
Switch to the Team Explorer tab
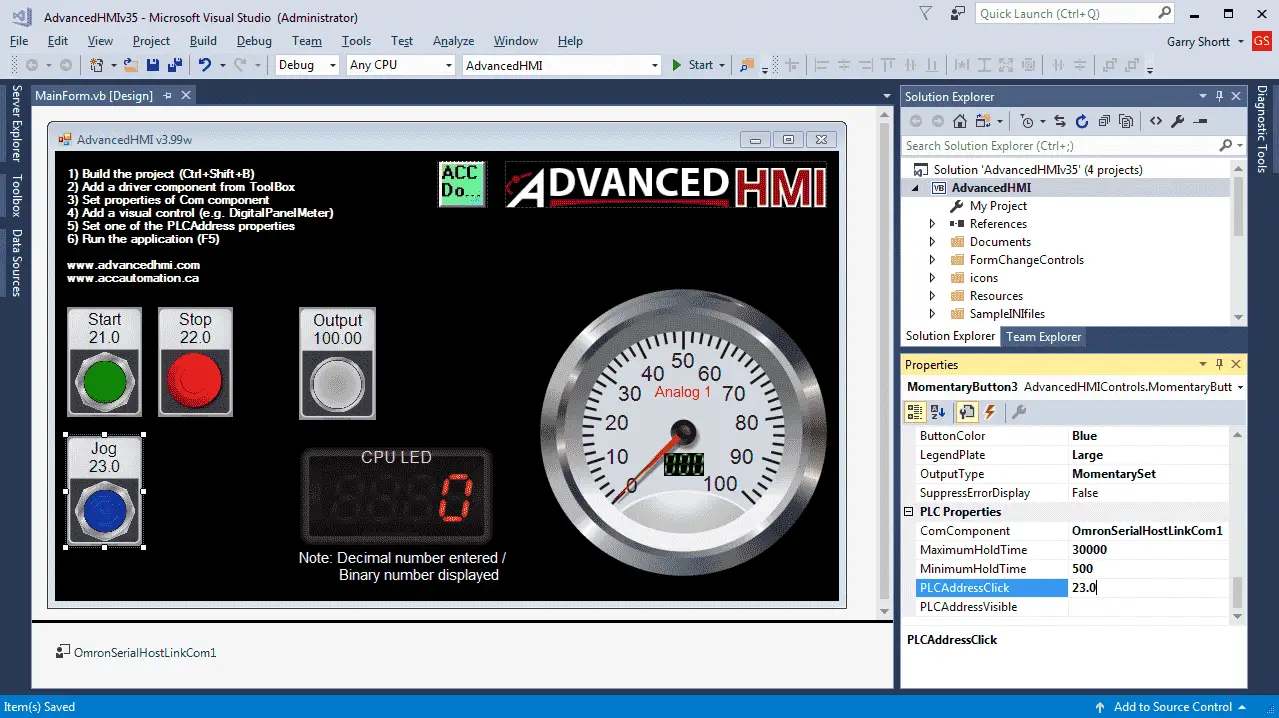(x=1043, y=337)
